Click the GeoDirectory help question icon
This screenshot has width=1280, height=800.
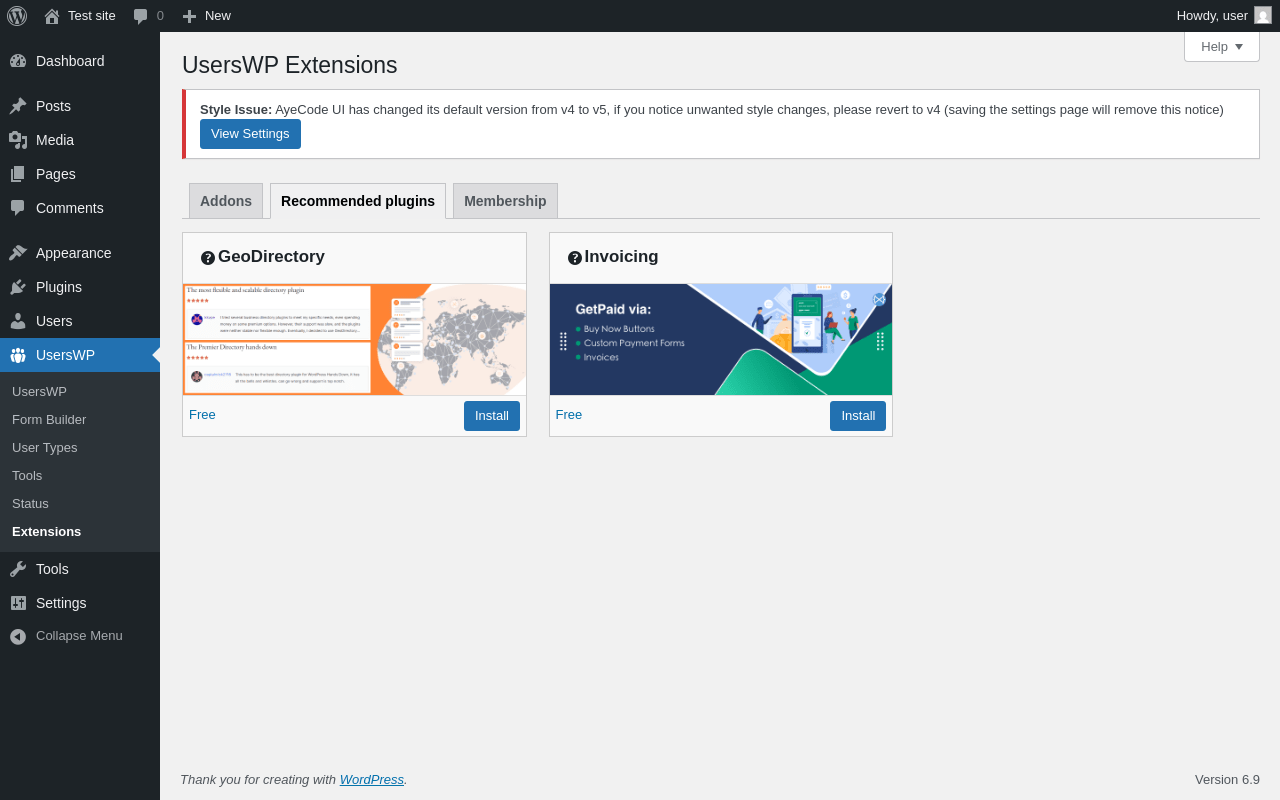point(208,258)
